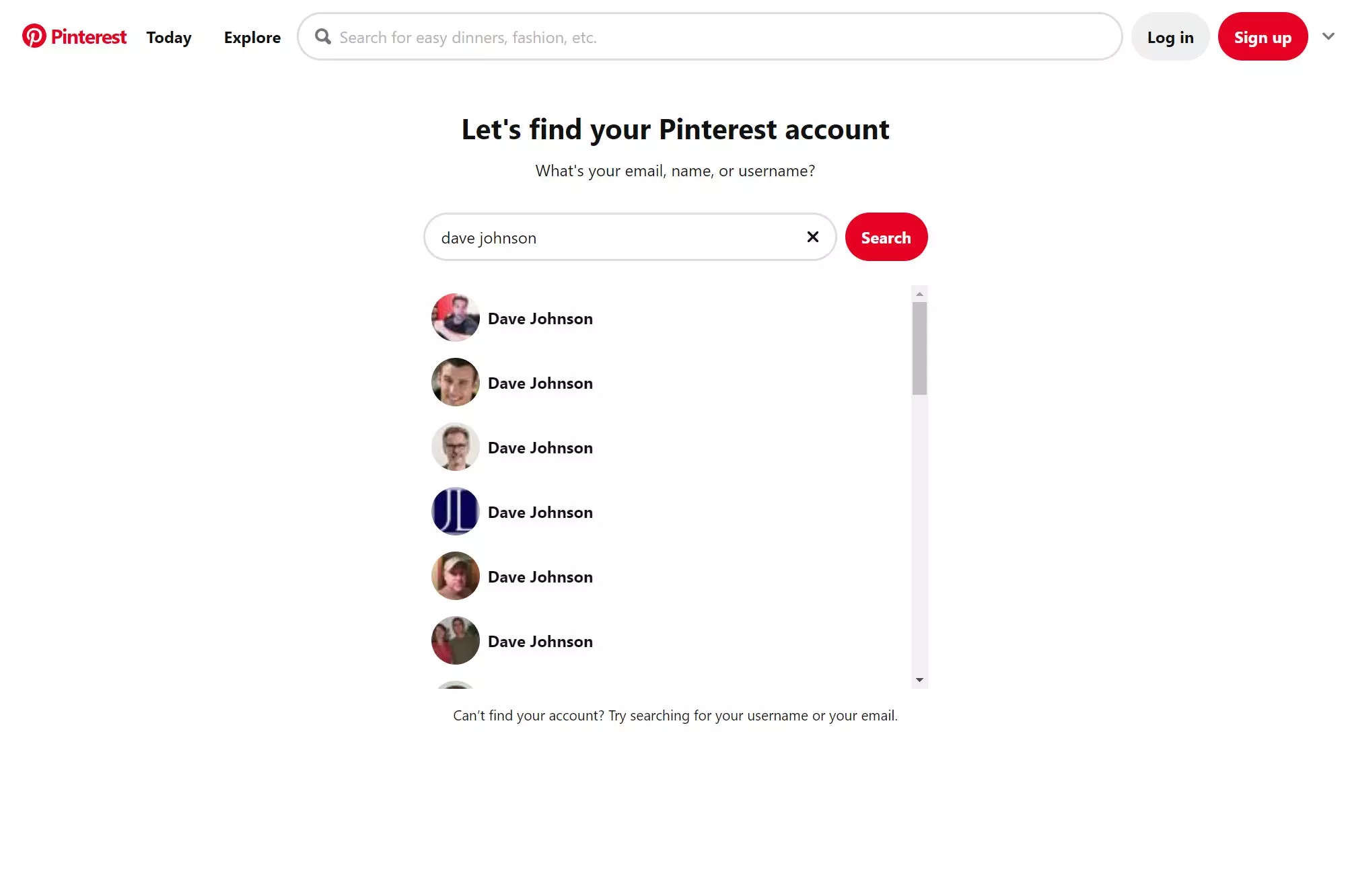1346x896 pixels.
Task: Click the Pinterest logo icon
Action: point(33,36)
